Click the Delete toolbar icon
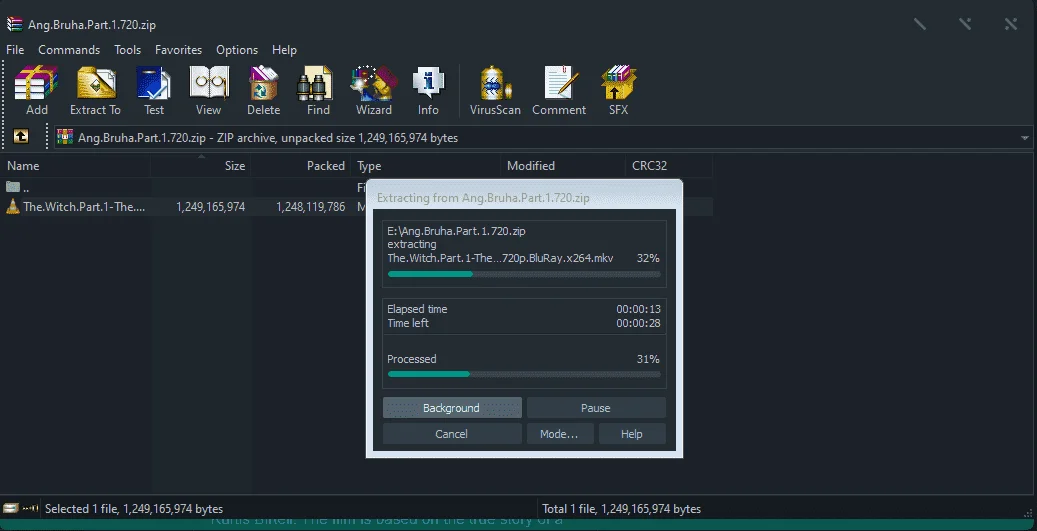This screenshot has width=1037, height=531. tap(263, 91)
